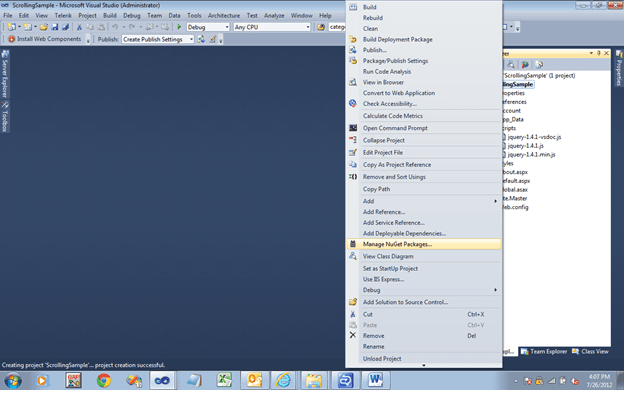Click the Add New Item toolbar icon
Screen dimensions: 626x400
point(27,27)
